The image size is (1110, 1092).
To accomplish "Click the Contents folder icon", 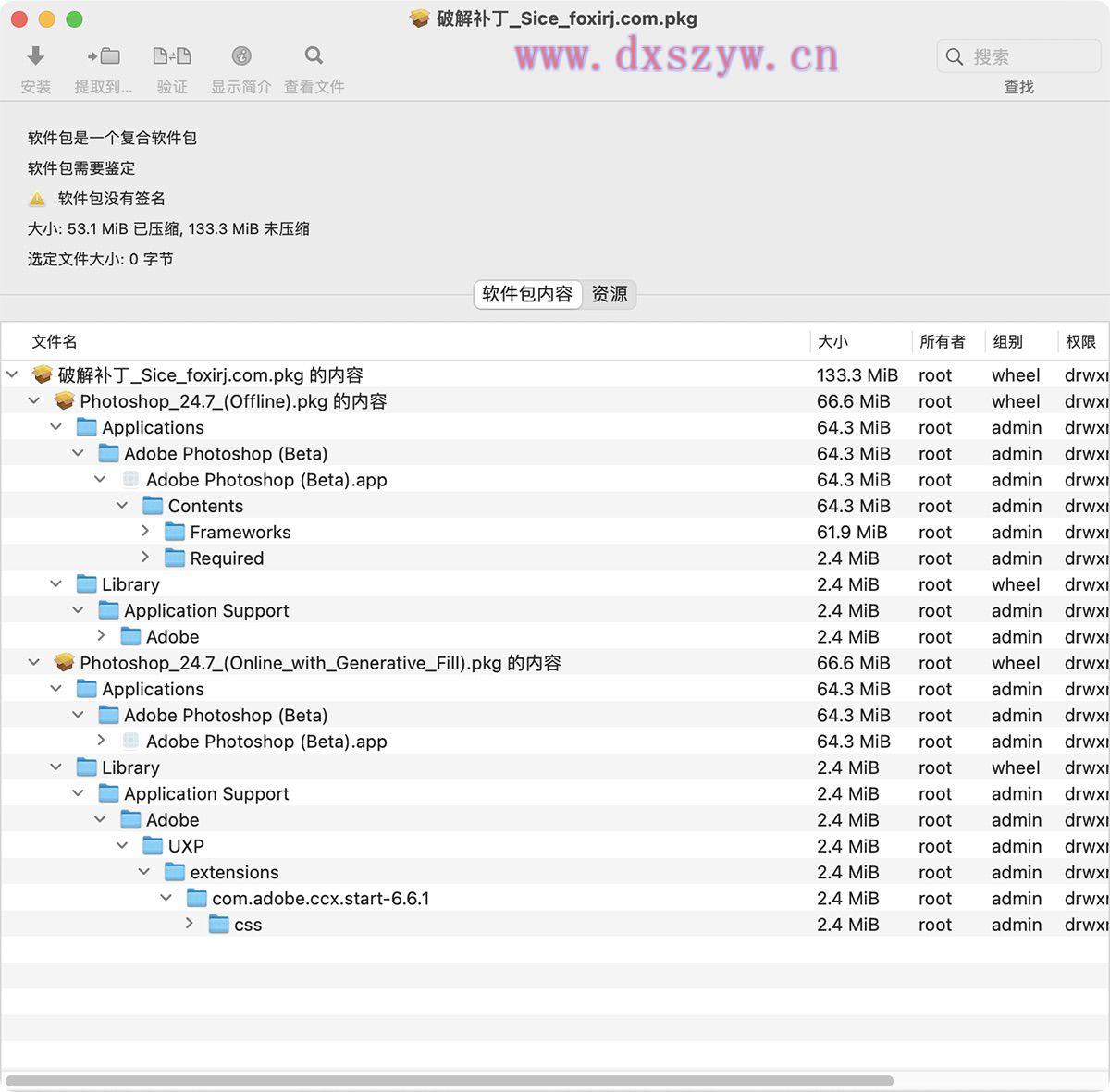I will (x=153, y=506).
